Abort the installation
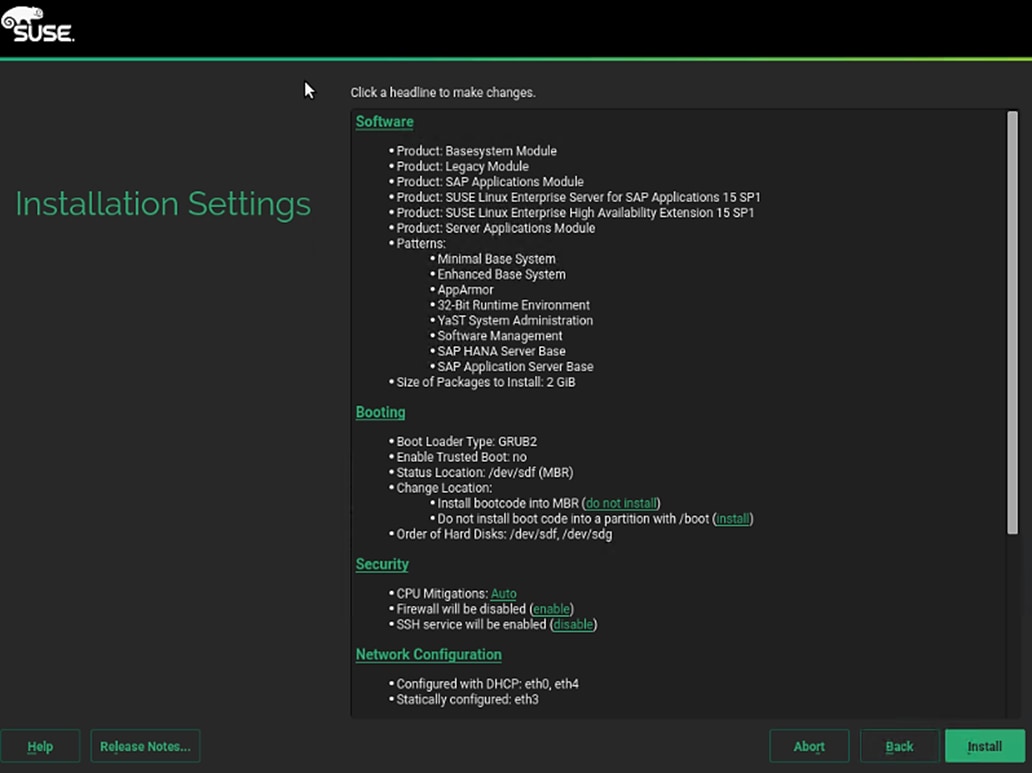Viewport: 1032px width, 773px height. tap(809, 746)
